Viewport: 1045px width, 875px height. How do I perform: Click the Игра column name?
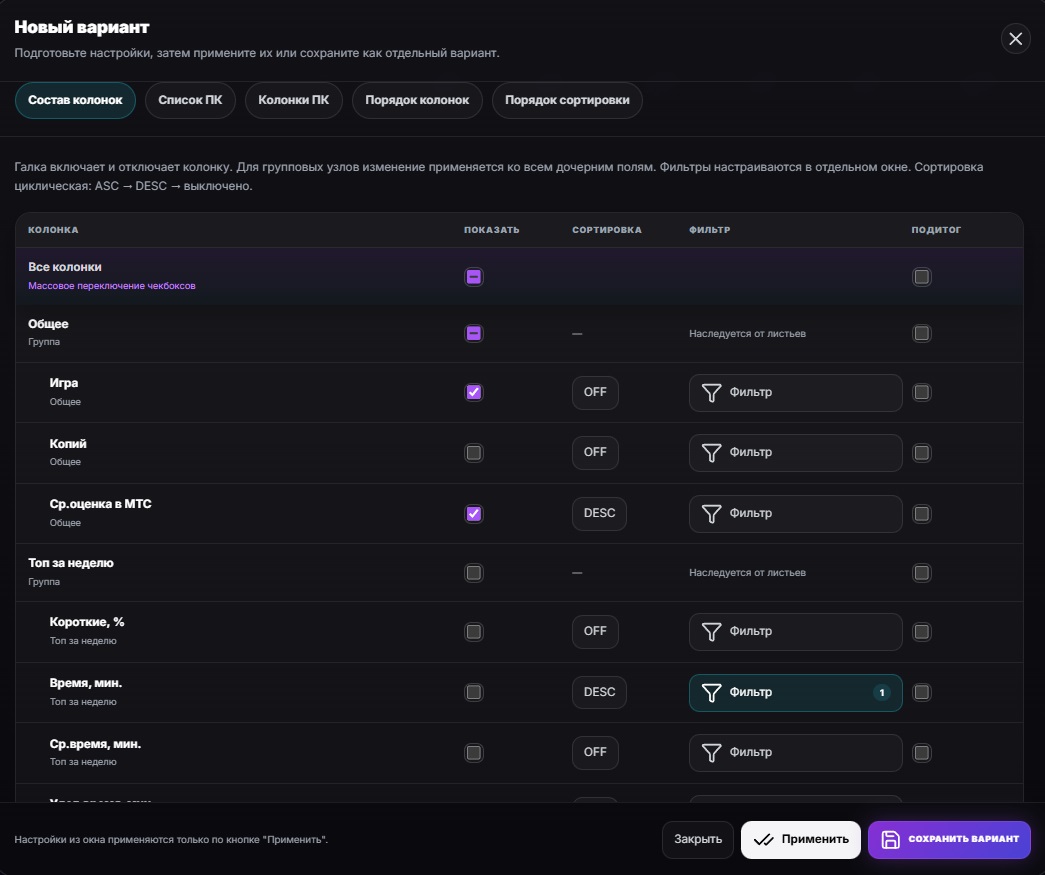(x=63, y=383)
